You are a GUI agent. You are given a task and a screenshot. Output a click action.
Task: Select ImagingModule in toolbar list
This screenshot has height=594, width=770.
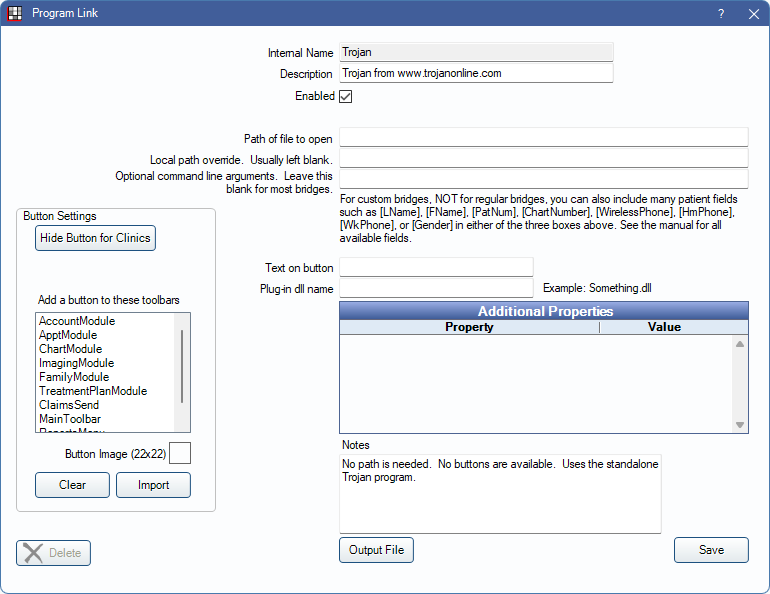76,363
